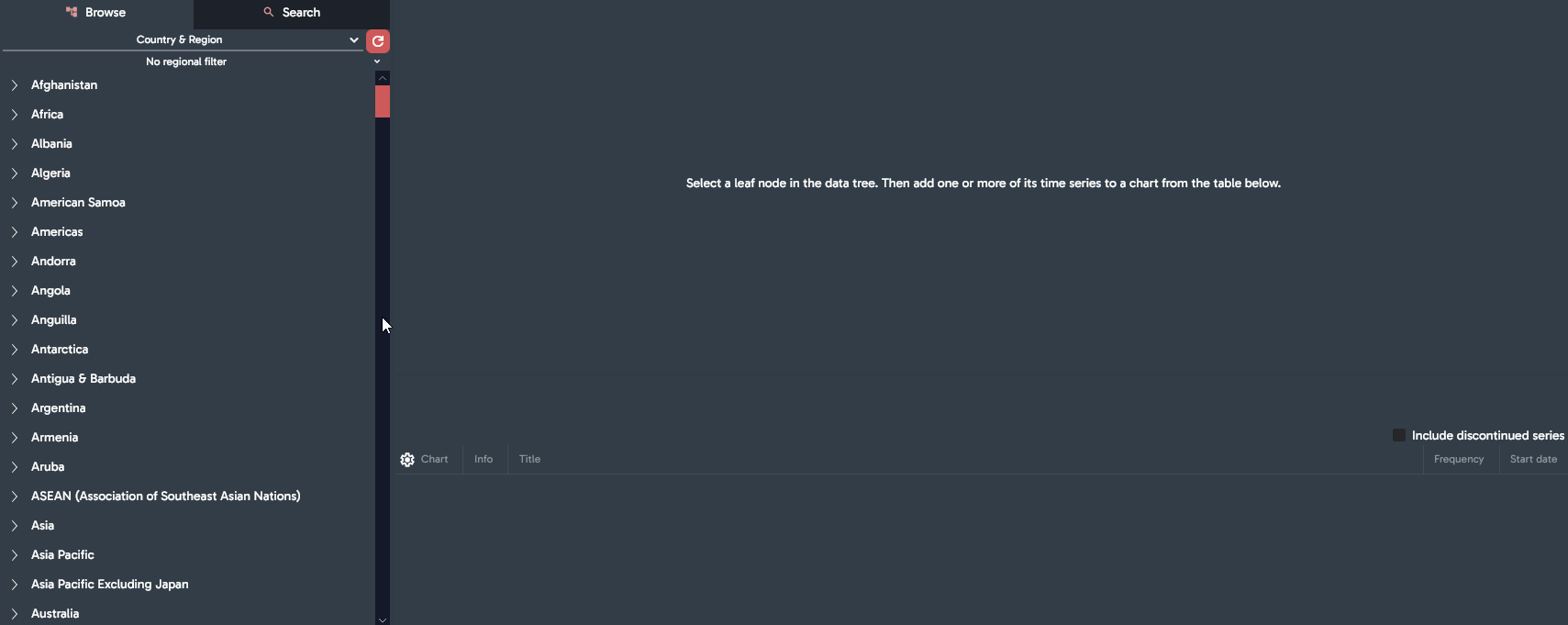Expand the Asia Pacific chevron
Screen dimensions: 1568x625
15,555
